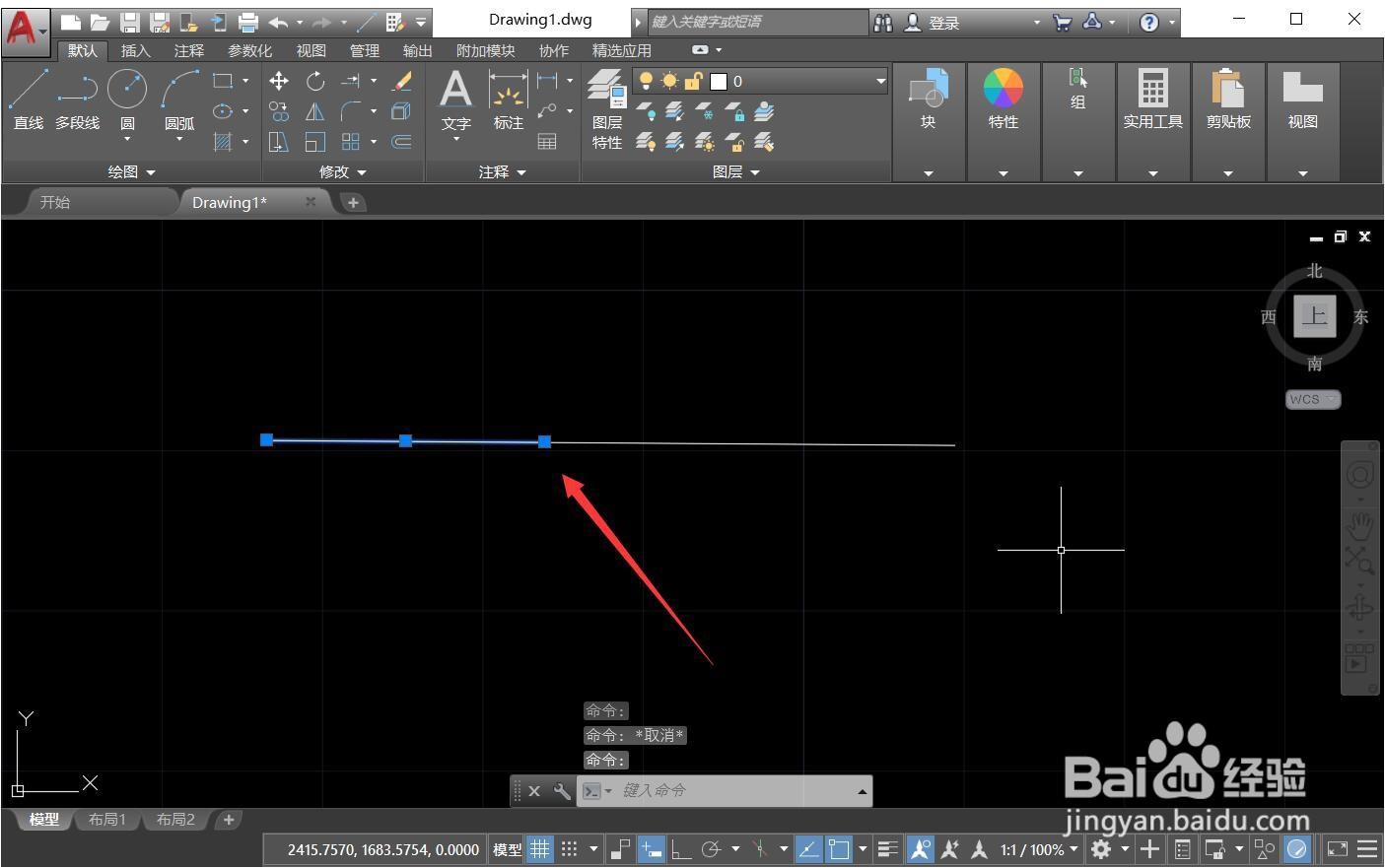Image resolution: width=1385 pixels, height=868 pixels.
Task: Activate the Trim tool
Action: pos(351,81)
